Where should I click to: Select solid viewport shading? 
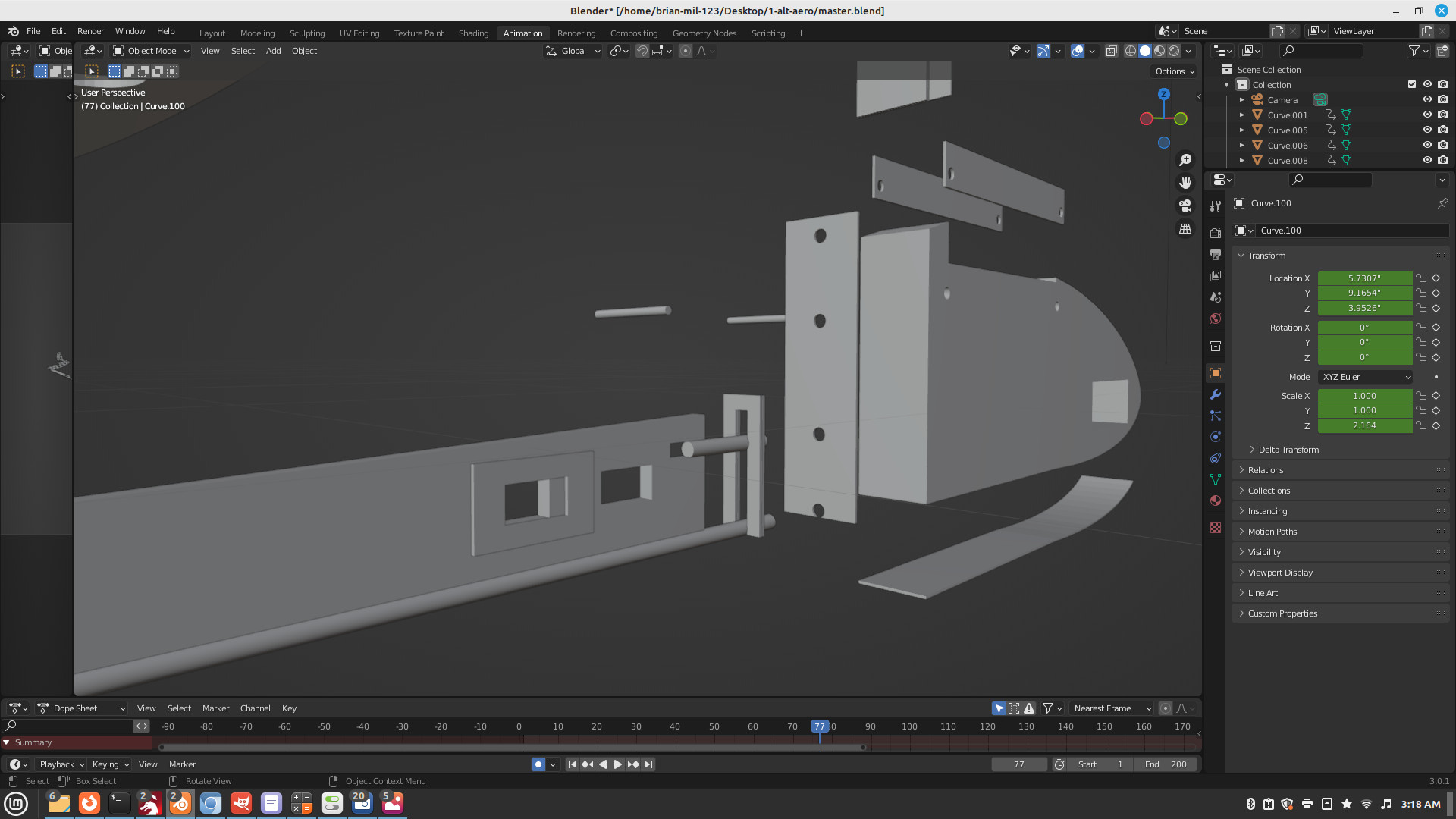coord(1145,51)
